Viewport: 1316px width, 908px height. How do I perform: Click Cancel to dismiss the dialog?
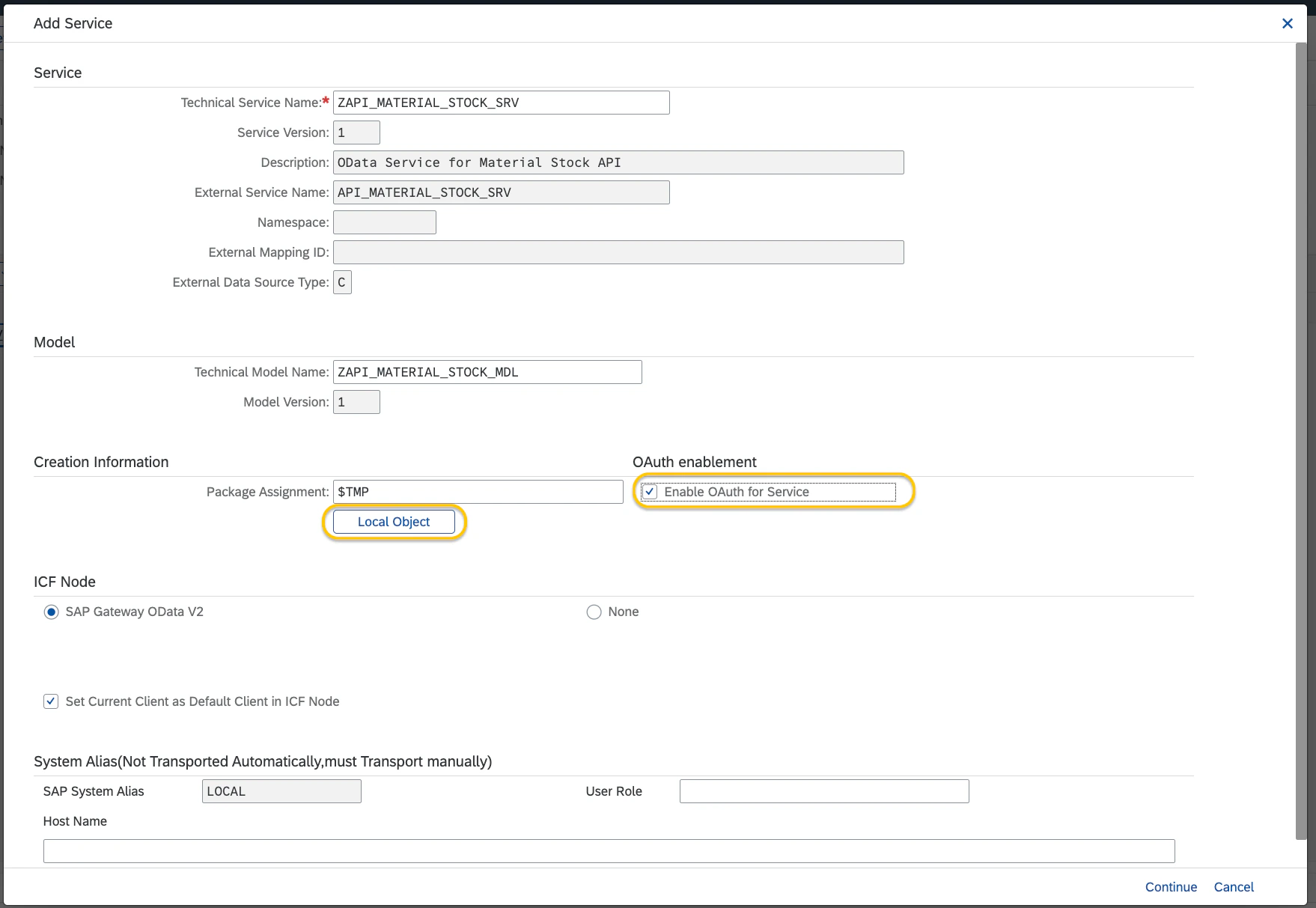[1234, 887]
